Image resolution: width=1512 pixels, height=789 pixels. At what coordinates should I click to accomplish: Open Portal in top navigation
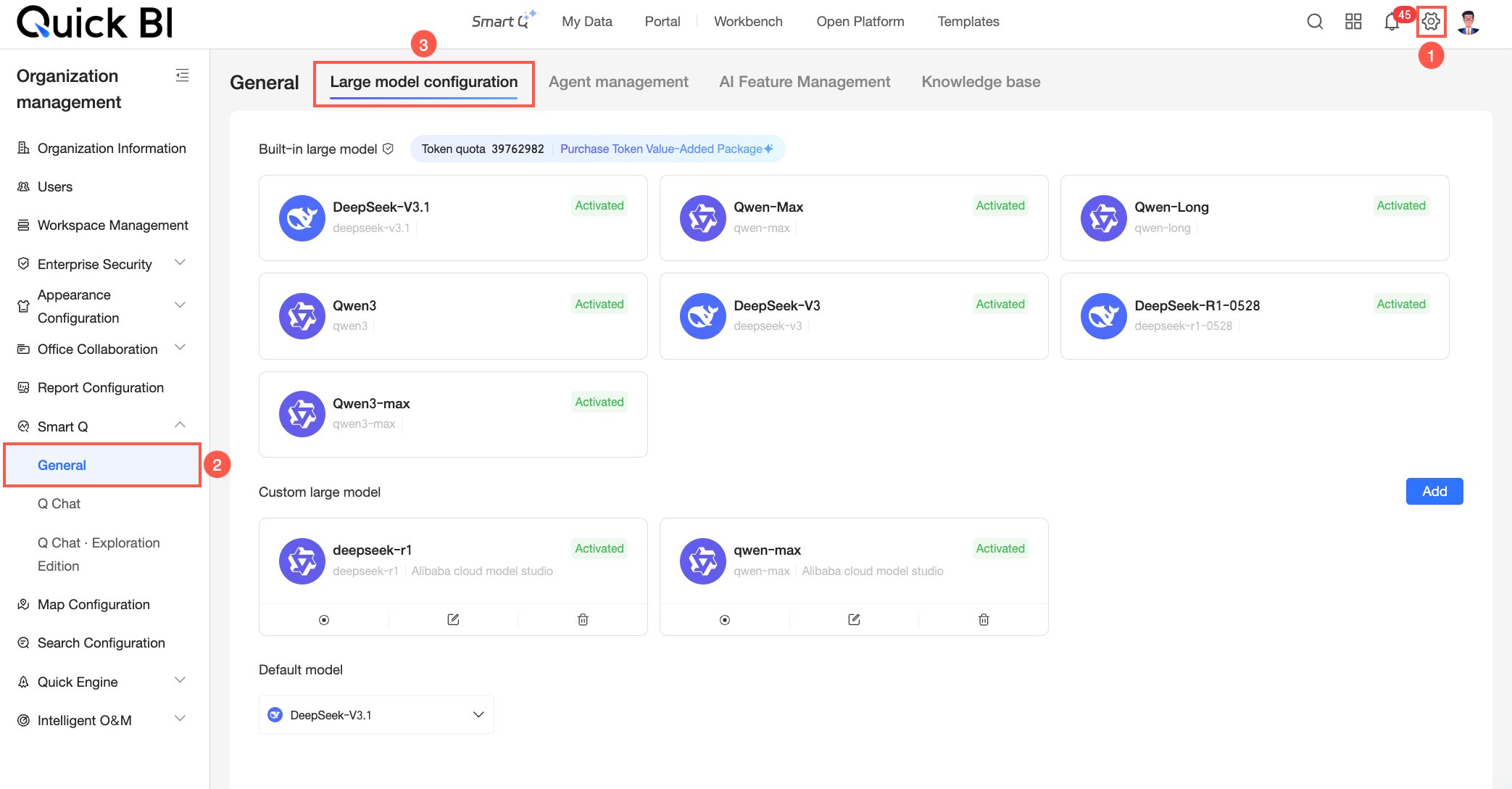tap(662, 22)
